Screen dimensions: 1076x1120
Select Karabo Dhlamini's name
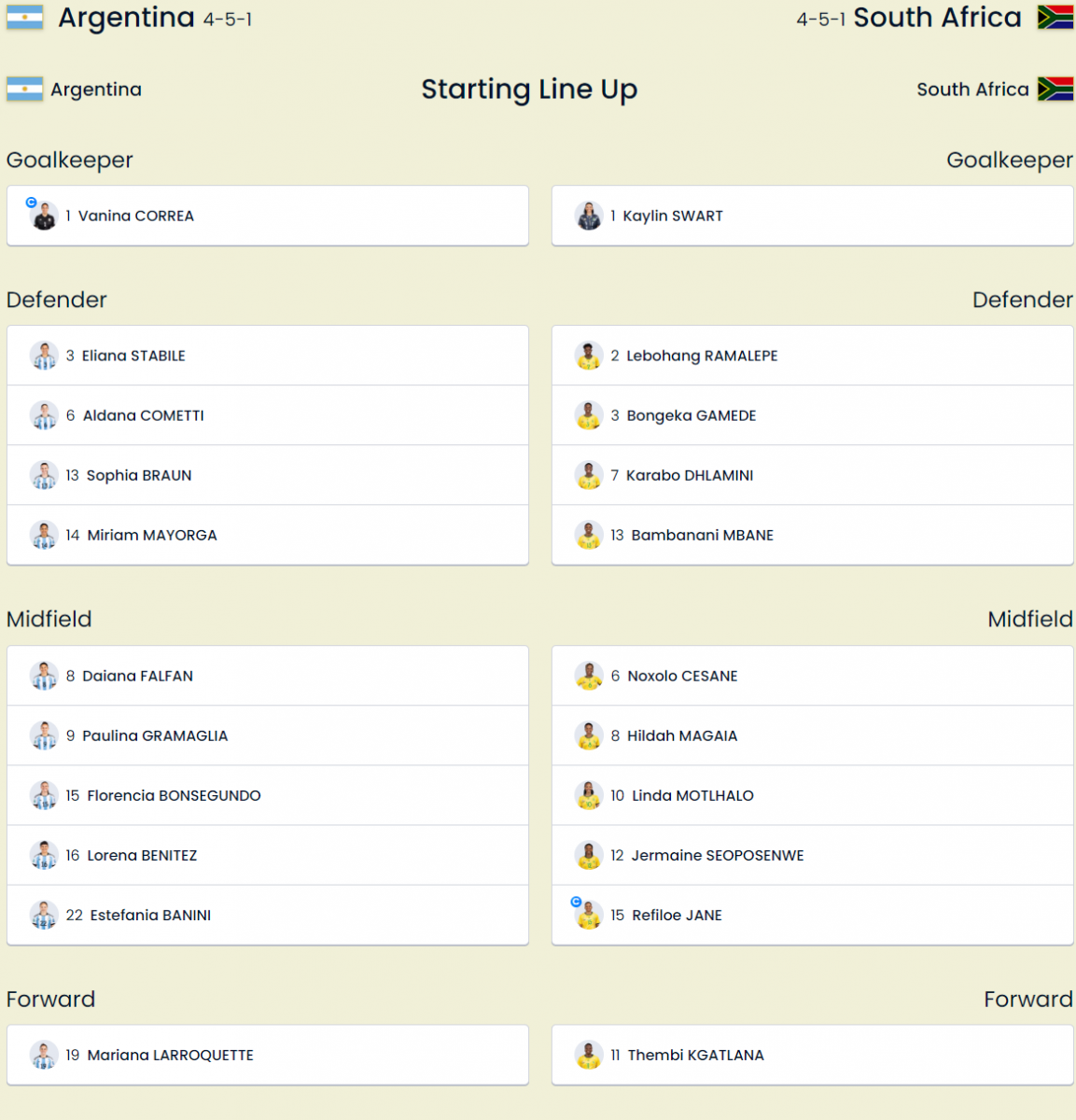click(690, 475)
